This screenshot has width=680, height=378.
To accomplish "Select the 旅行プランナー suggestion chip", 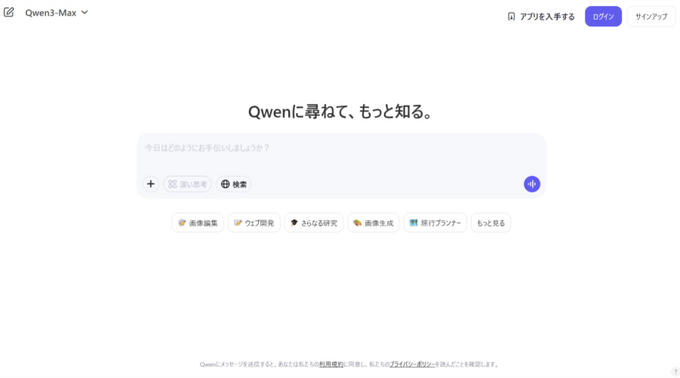I will coord(435,223).
